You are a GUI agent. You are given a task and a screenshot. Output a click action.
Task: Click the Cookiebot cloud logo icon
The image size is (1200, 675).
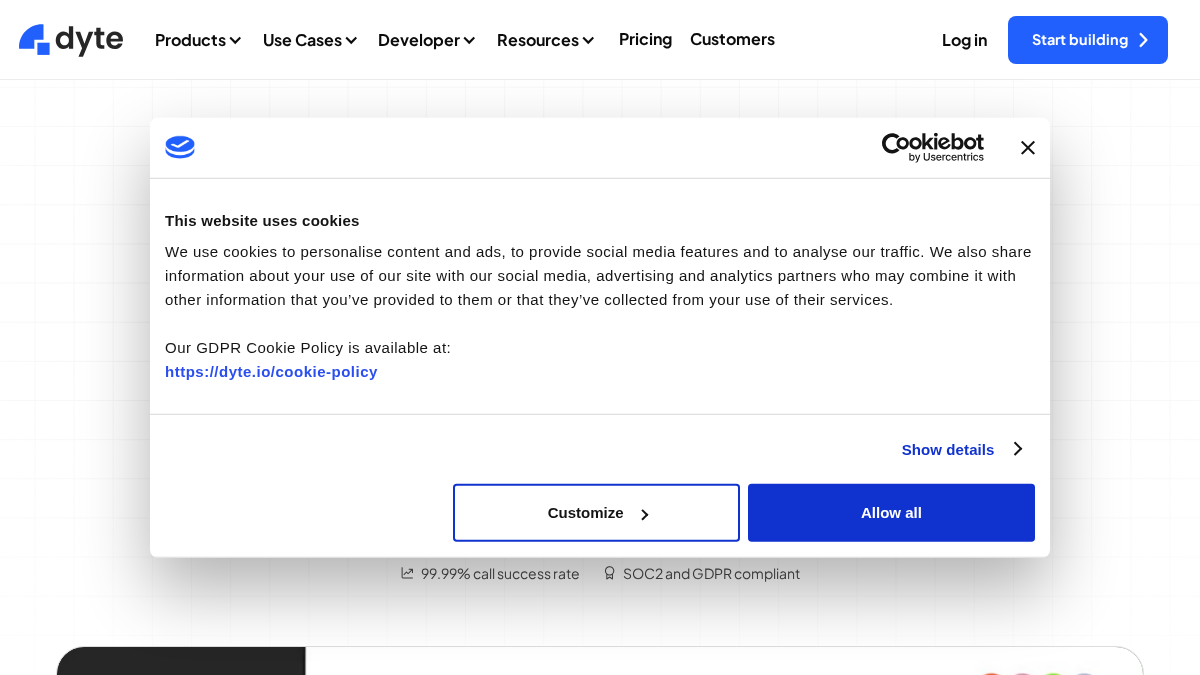180,147
